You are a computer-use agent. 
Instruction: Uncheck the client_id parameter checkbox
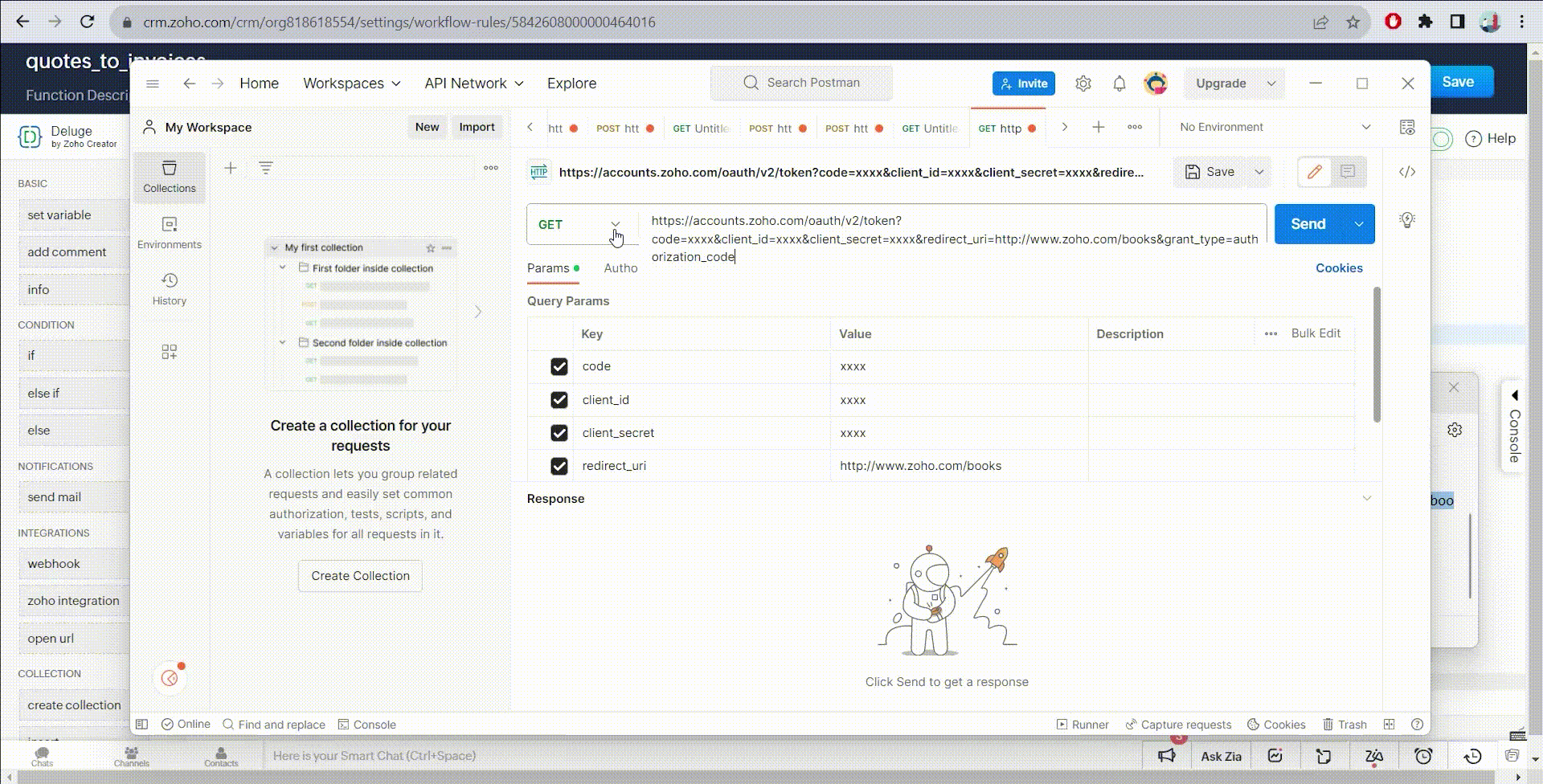click(x=559, y=400)
